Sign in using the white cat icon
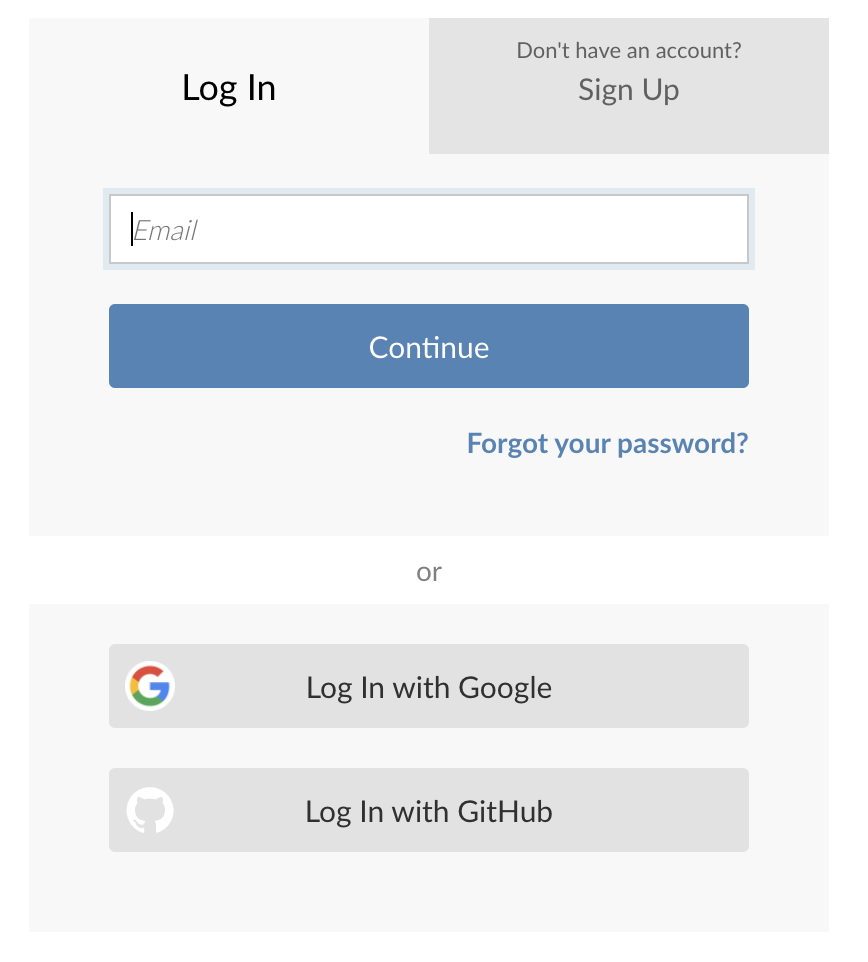 [x=150, y=810]
